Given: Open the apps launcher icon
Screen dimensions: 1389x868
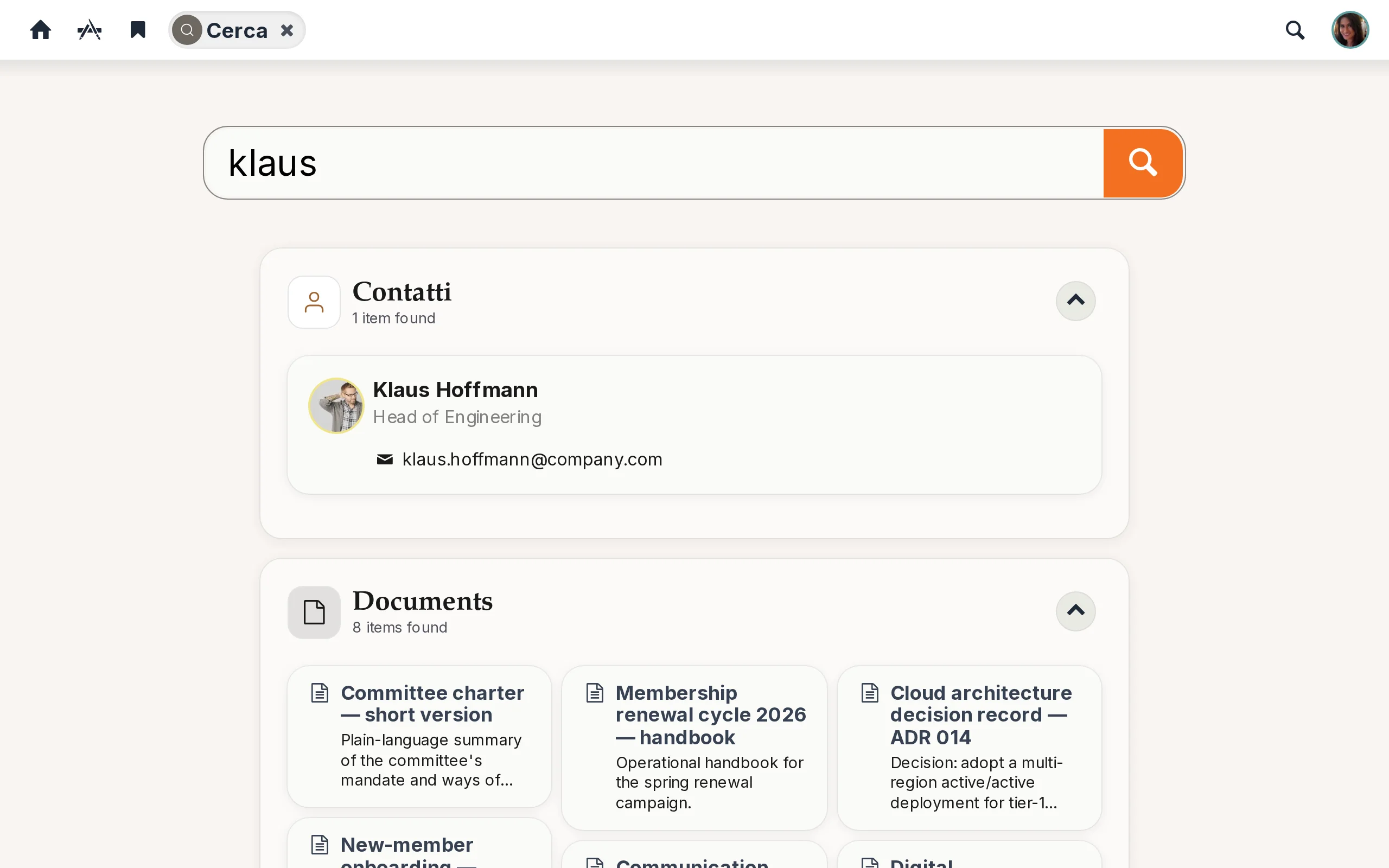Looking at the screenshot, I should coord(90,30).
